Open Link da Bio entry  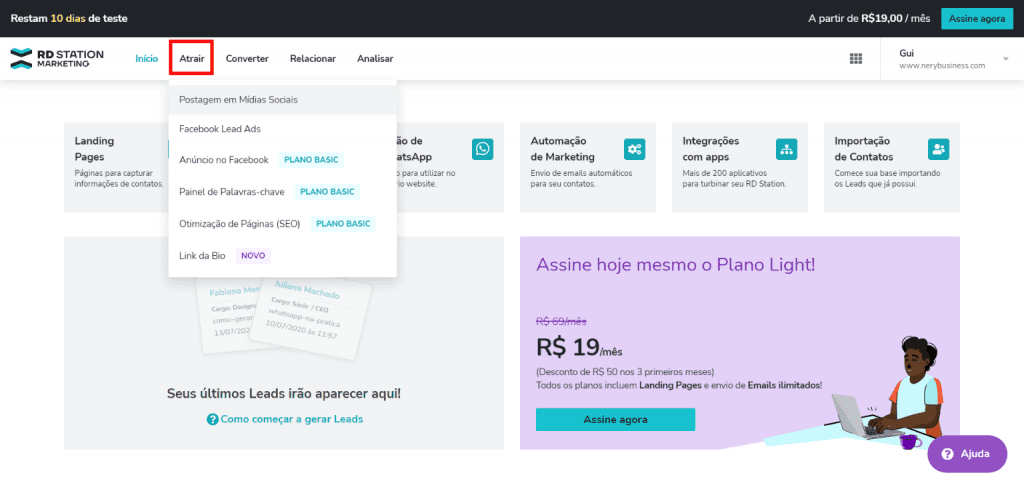click(x=202, y=255)
